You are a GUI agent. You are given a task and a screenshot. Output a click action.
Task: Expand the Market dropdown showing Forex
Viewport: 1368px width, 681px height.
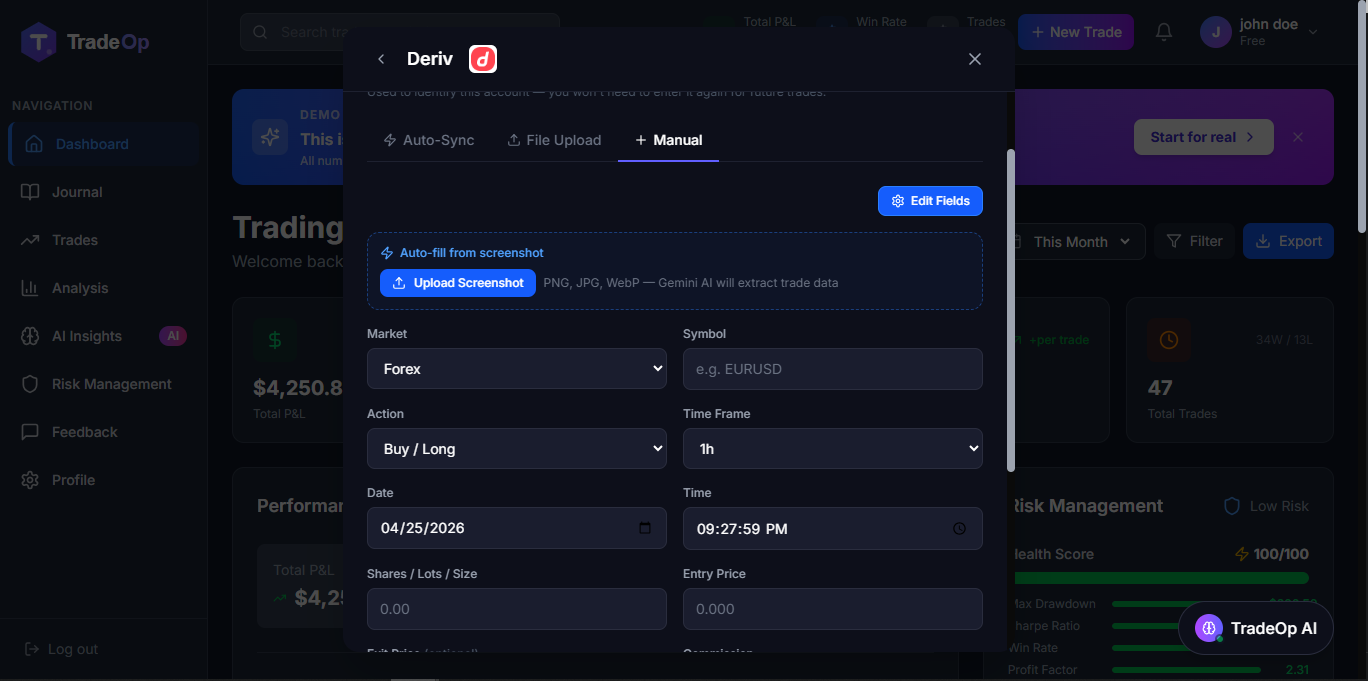pyautogui.click(x=517, y=369)
